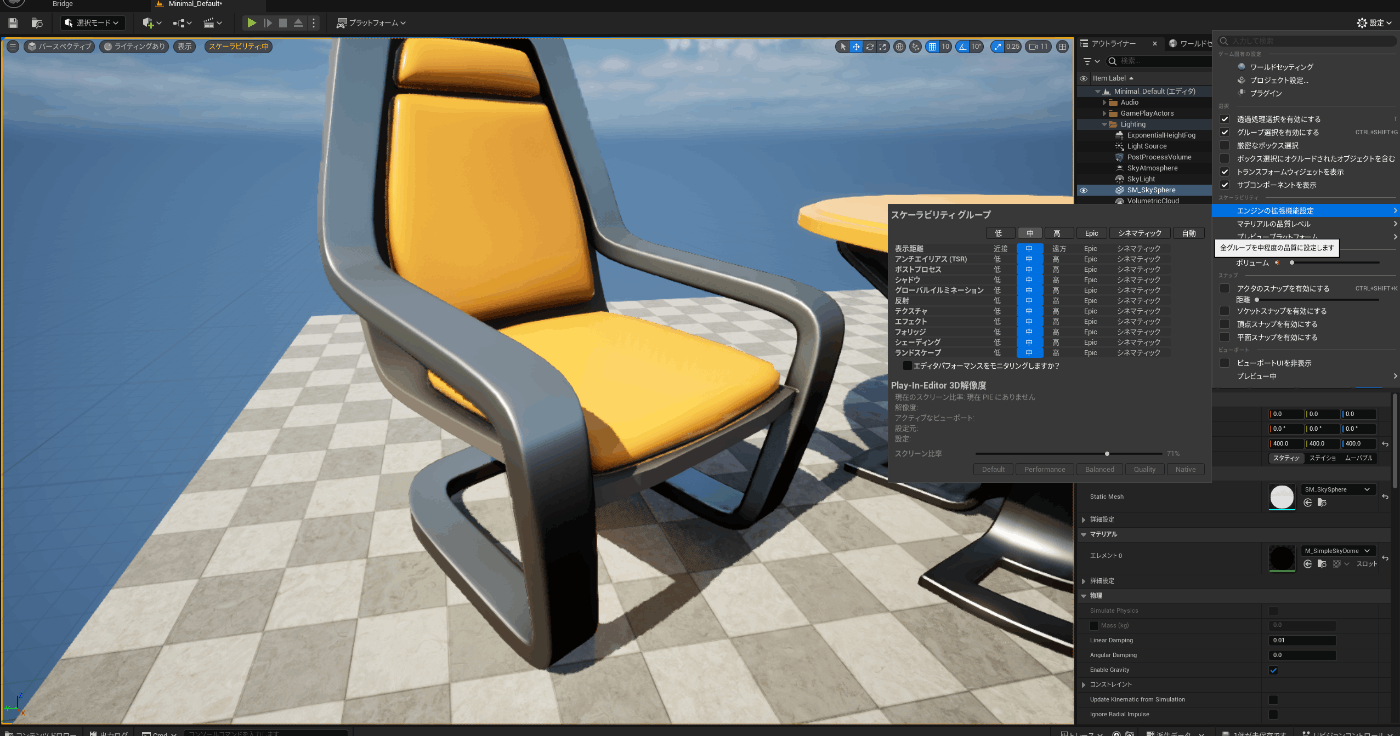This screenshot has height=736, width=1400.
Task: Start Play-In-Editor with the green play button
Action: click(251, 22)
